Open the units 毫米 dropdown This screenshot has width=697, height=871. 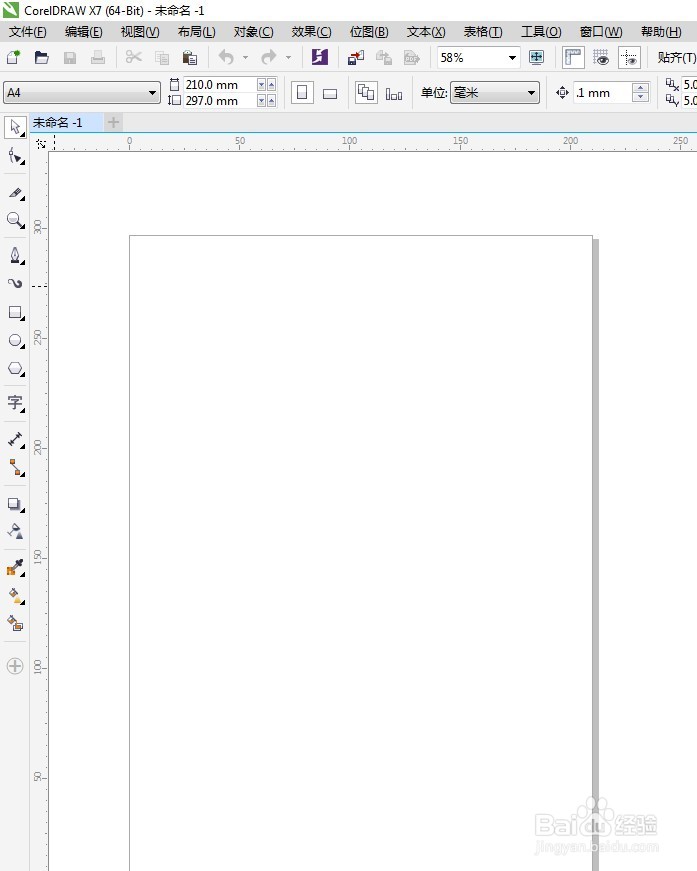[531, 93]
